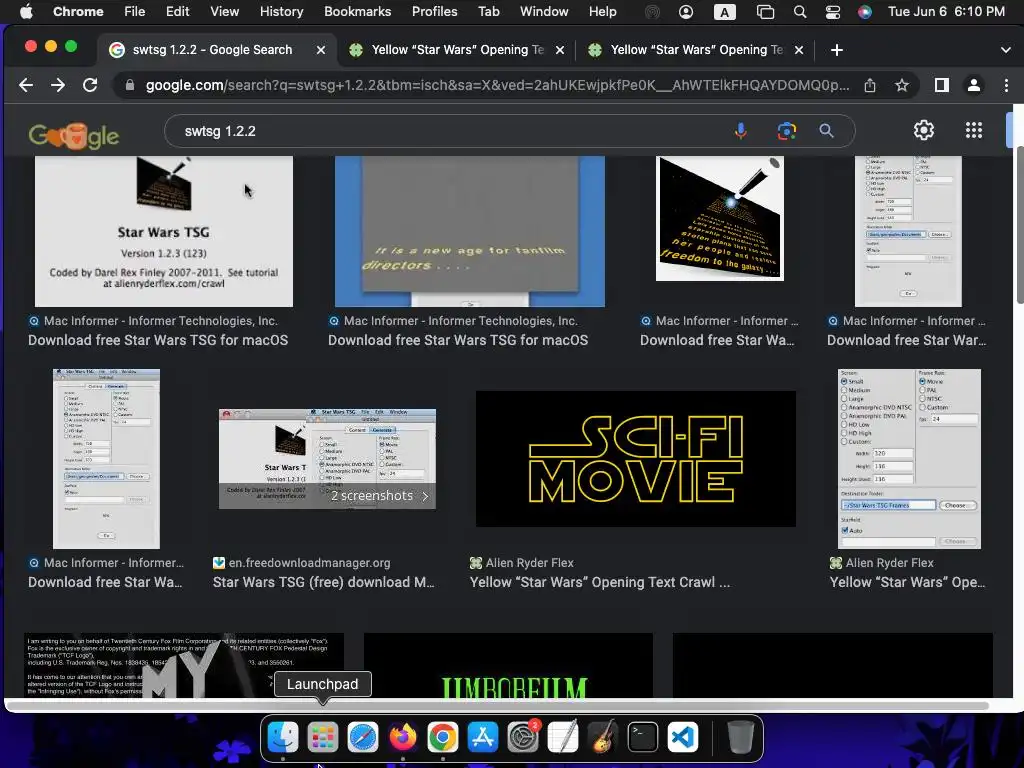Open the crawl icon with pen thumbnail
The image size is (1024, 768).
click(x=720, y=218)
